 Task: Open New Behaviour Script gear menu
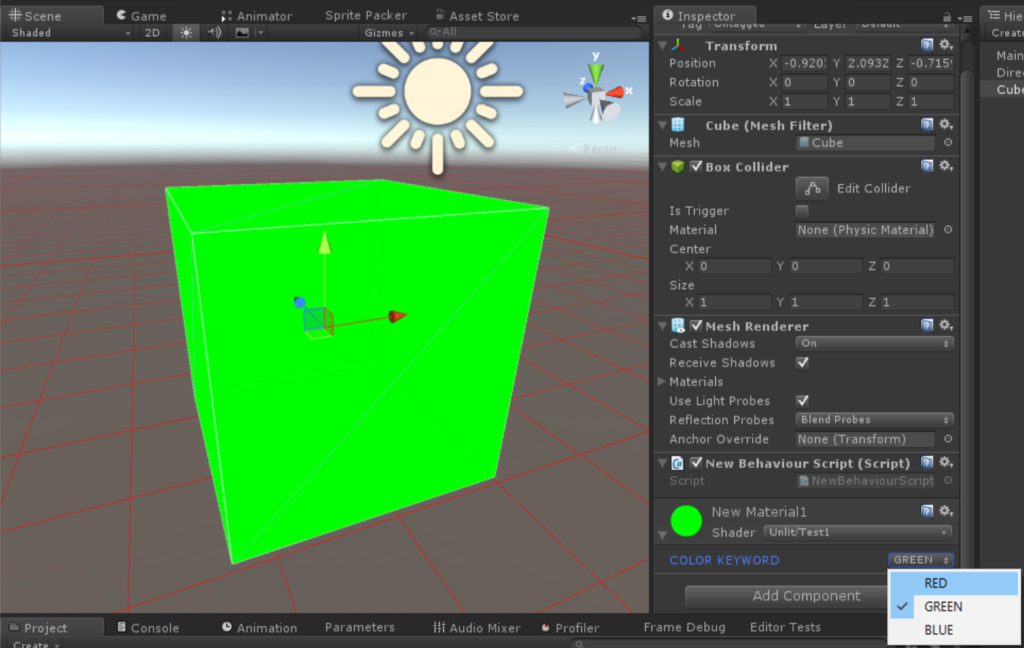click(x=946, y=462)
